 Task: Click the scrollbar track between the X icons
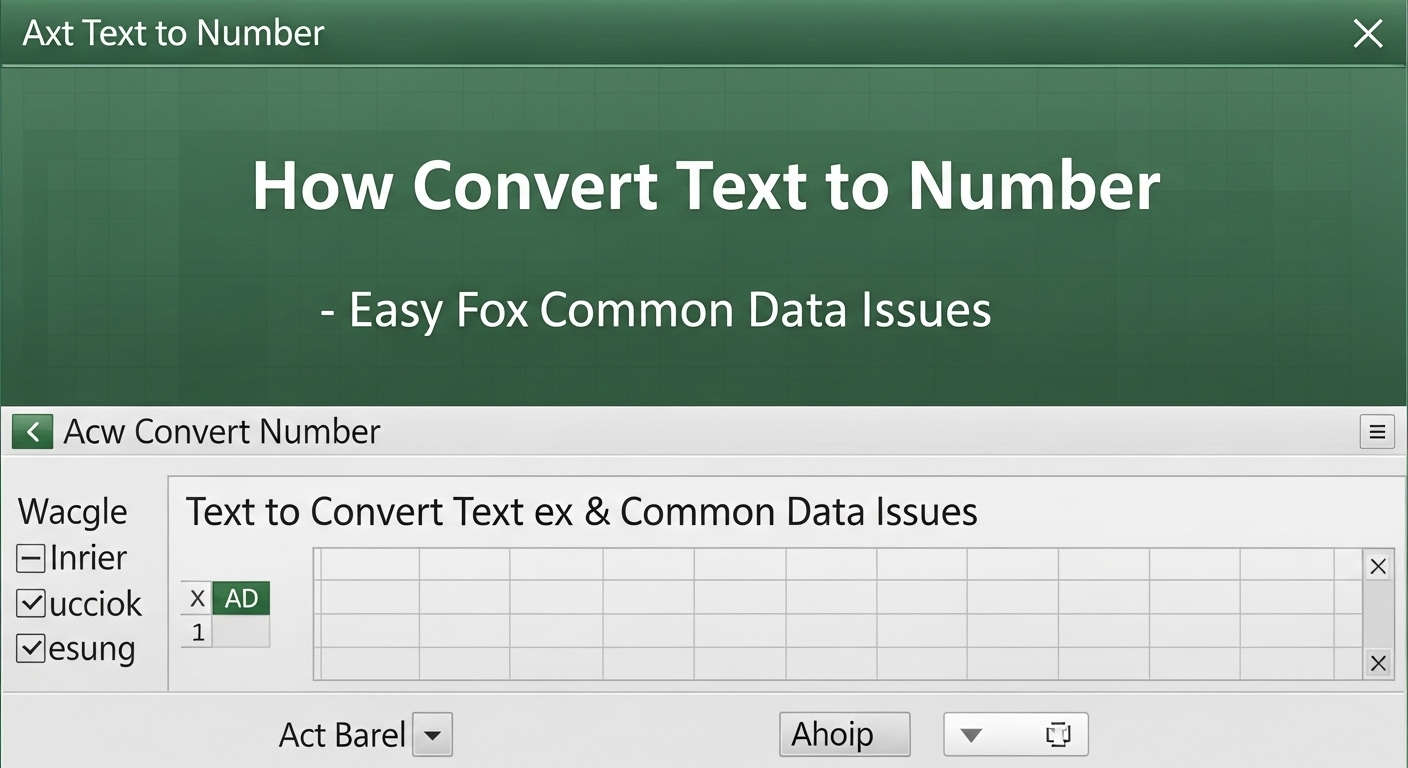tap(1377, 614)
